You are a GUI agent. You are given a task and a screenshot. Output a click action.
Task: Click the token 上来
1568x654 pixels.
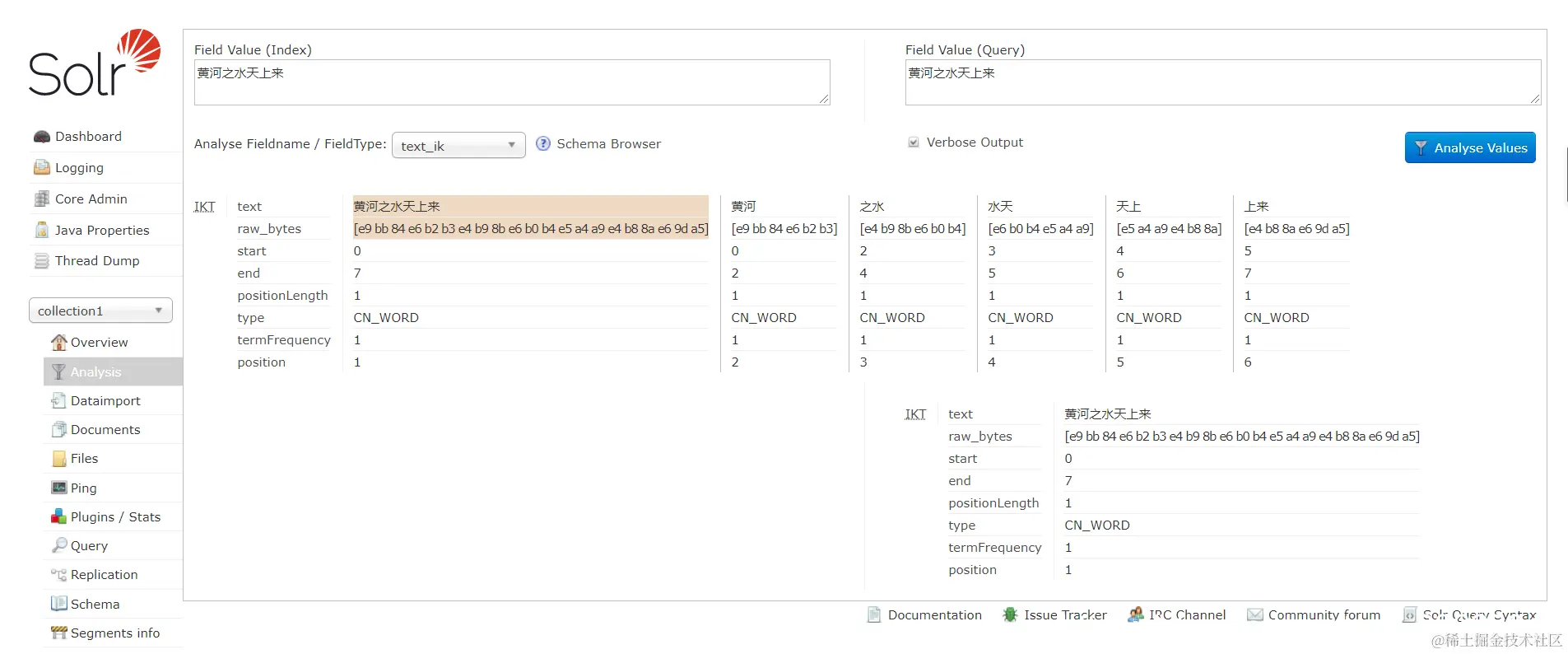1257,207
